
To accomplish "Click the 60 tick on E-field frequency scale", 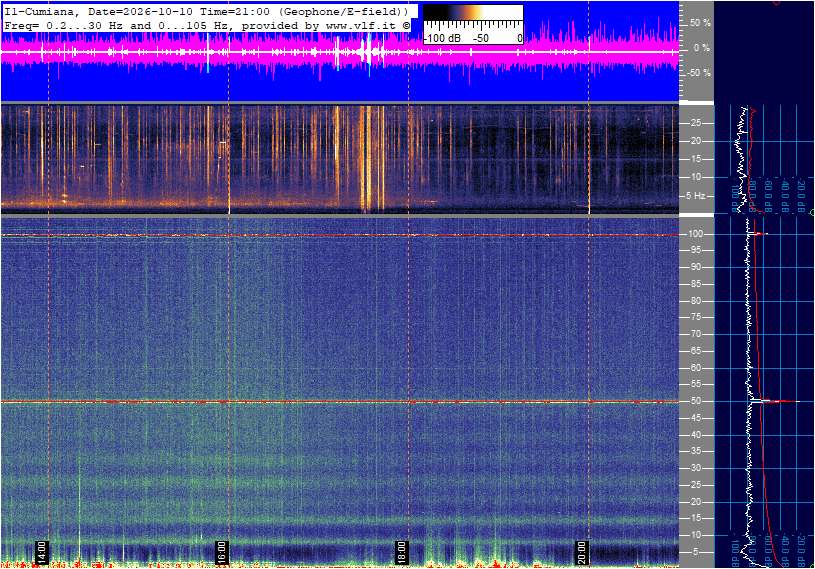I will point(695,367).
